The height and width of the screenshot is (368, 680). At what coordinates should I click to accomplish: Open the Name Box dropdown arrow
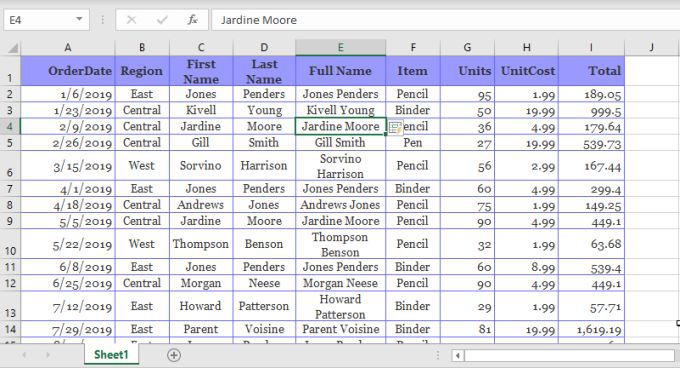point(79,19)
